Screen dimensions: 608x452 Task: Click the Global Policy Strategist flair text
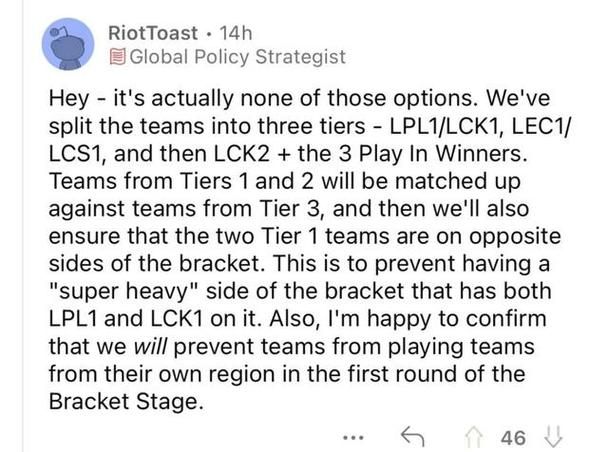point(237,57)
